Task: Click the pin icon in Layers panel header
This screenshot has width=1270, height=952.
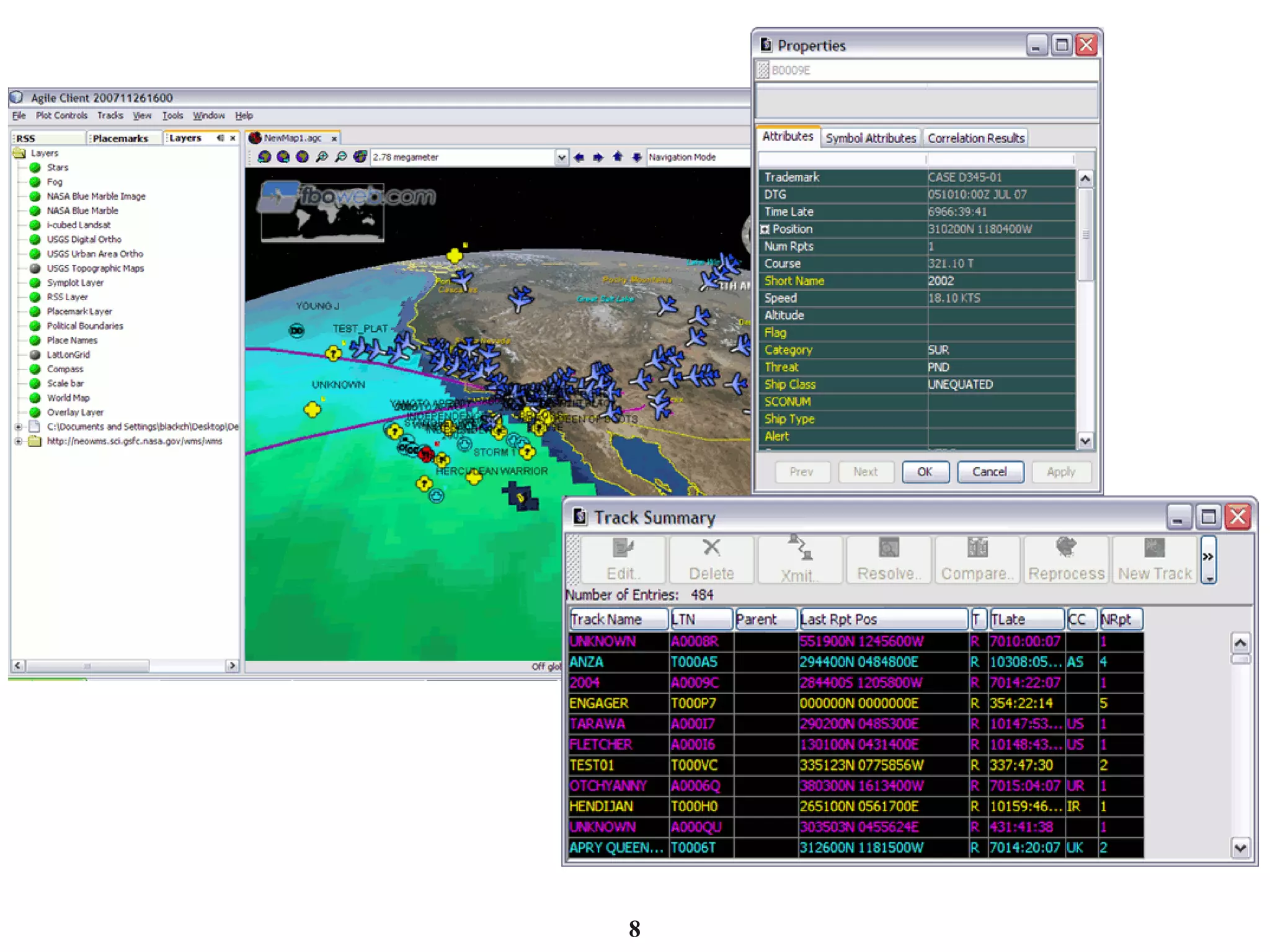Action: [x=220, y=138]
